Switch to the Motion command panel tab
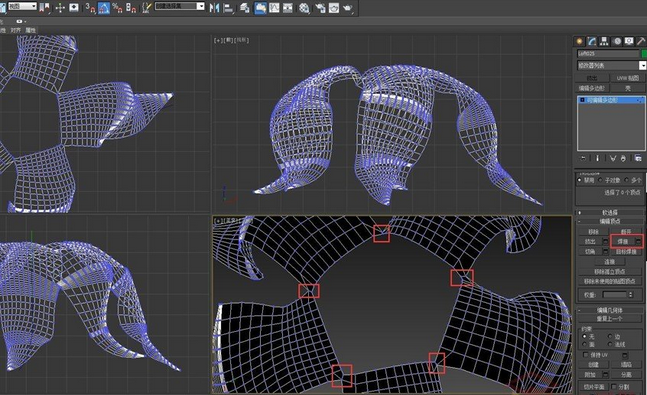 click(x=616, y=41)
